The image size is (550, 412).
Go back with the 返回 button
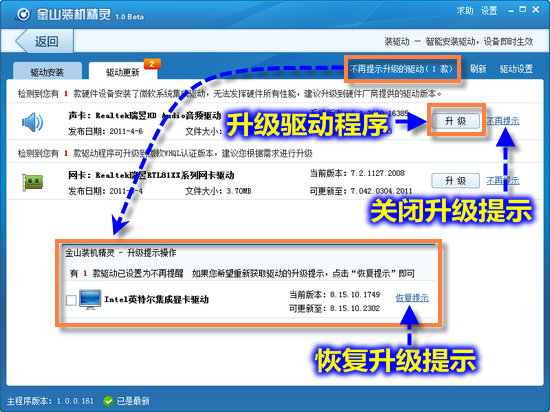tap(45, 41)
